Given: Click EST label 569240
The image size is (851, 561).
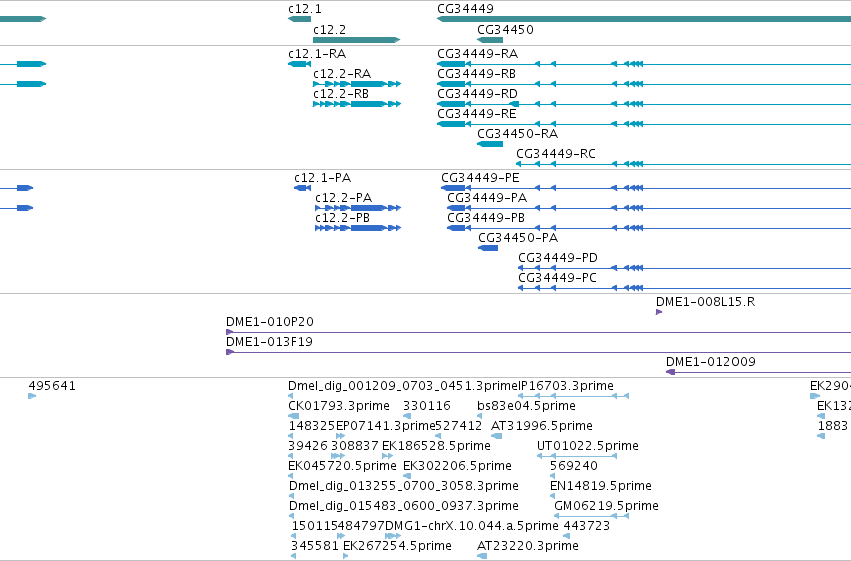Looking at the screenshot, I should pyautogui.click(x=574, y=467).
